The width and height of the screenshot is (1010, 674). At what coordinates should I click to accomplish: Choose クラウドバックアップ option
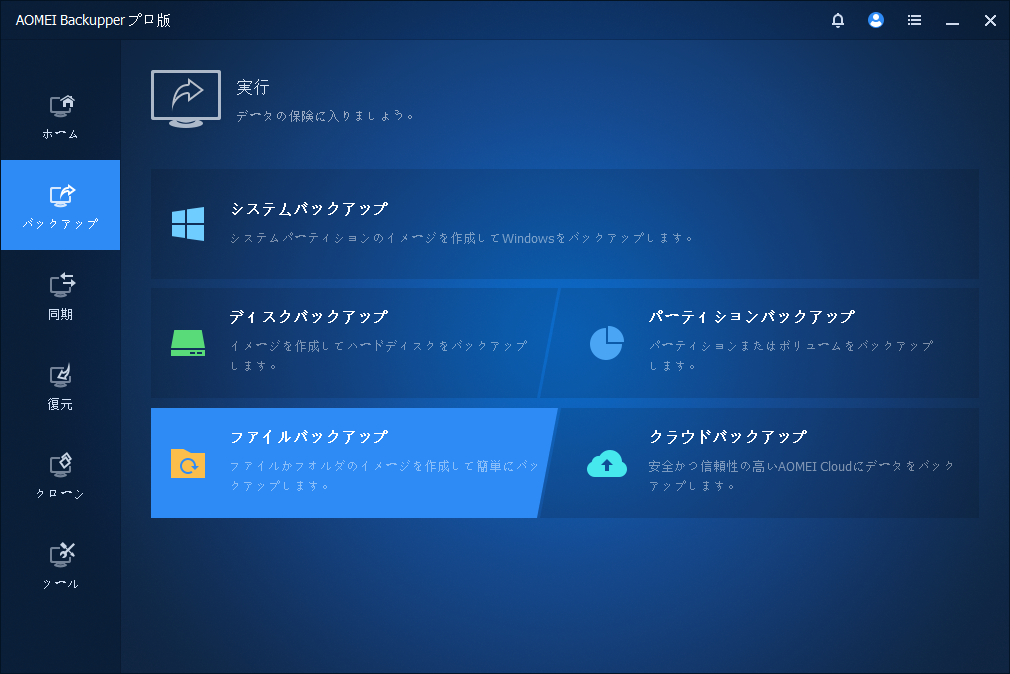[760, 463]
